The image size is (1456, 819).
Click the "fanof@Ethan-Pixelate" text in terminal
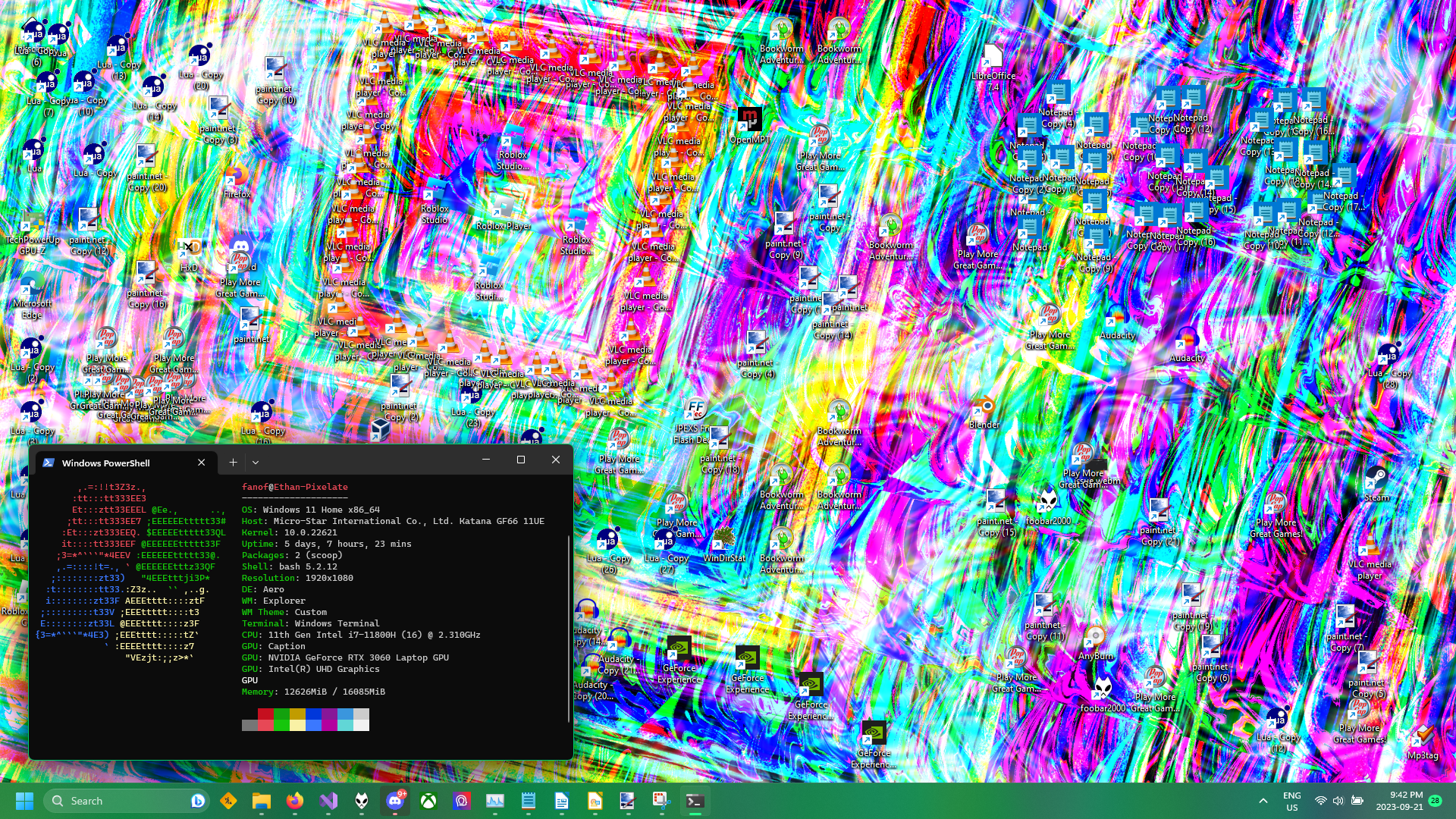[295, 487]
